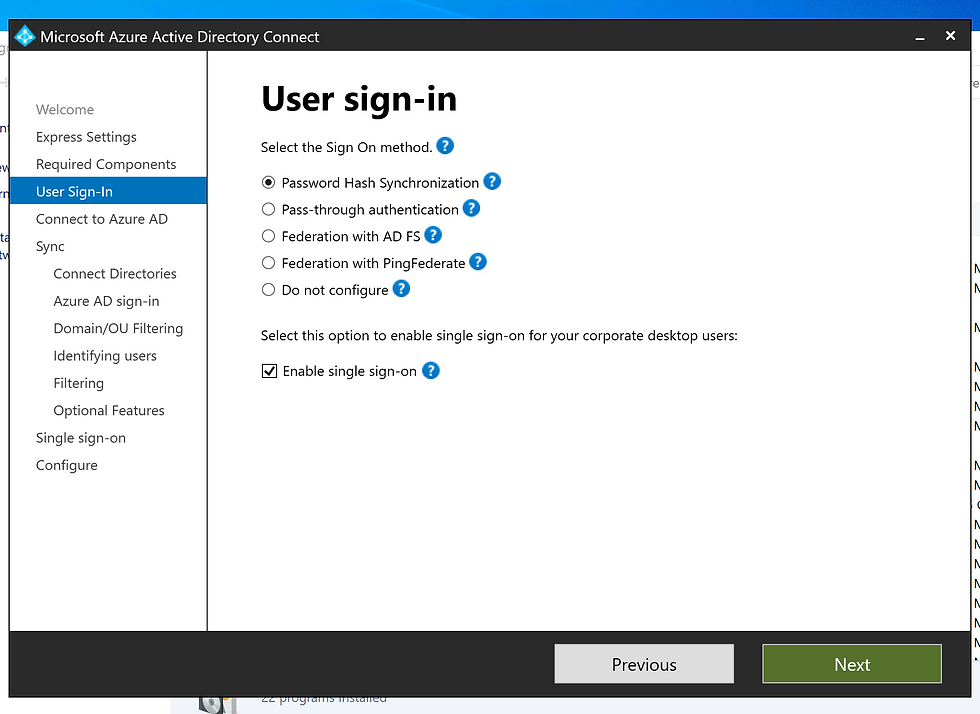Open Express Settings step in sidebar

pos(86,137)
